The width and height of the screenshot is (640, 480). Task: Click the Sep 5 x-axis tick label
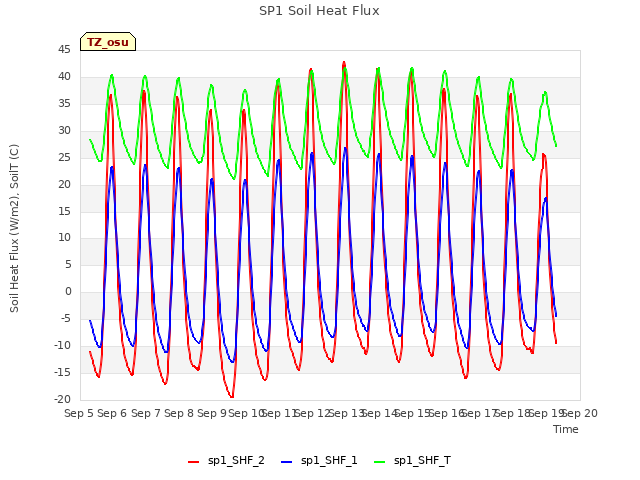[x=79, y=413]
